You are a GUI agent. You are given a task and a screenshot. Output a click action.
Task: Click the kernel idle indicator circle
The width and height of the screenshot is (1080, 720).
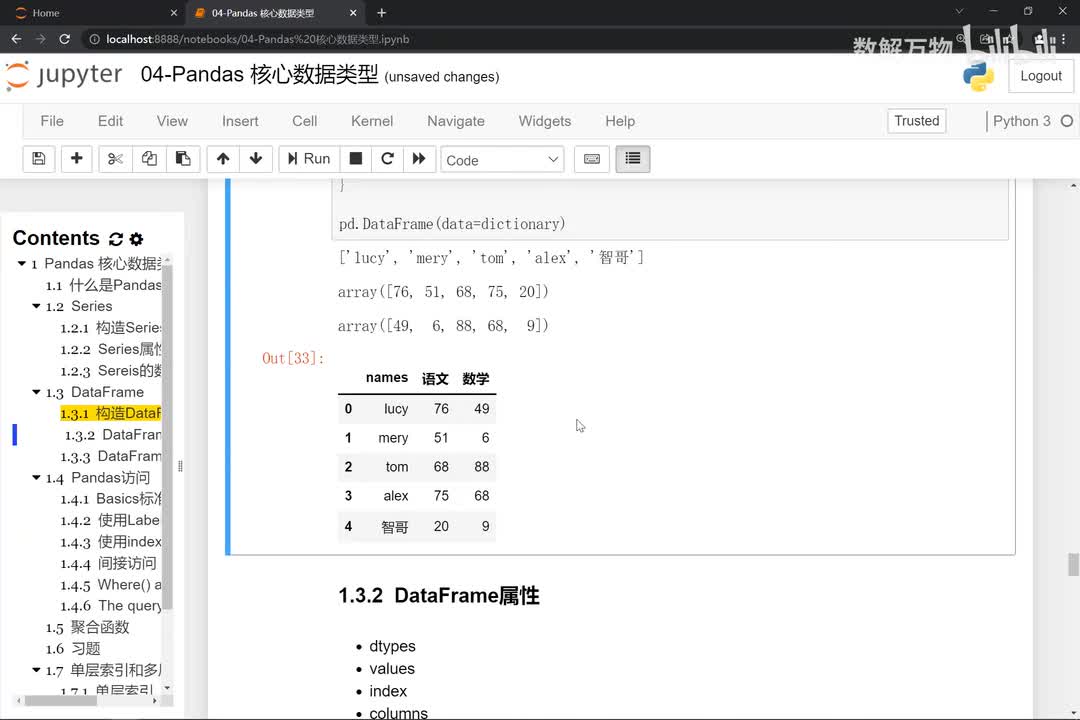[1067, 121]
